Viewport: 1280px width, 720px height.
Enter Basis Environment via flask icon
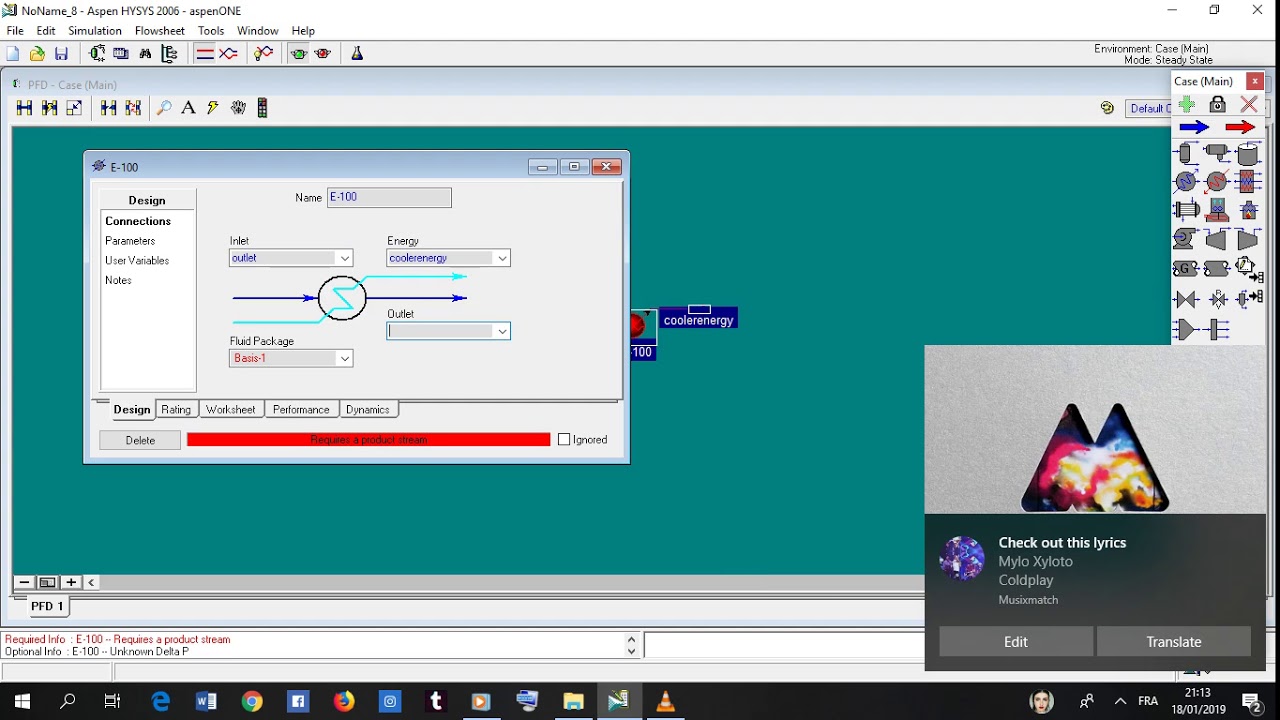tap(357, 54)
